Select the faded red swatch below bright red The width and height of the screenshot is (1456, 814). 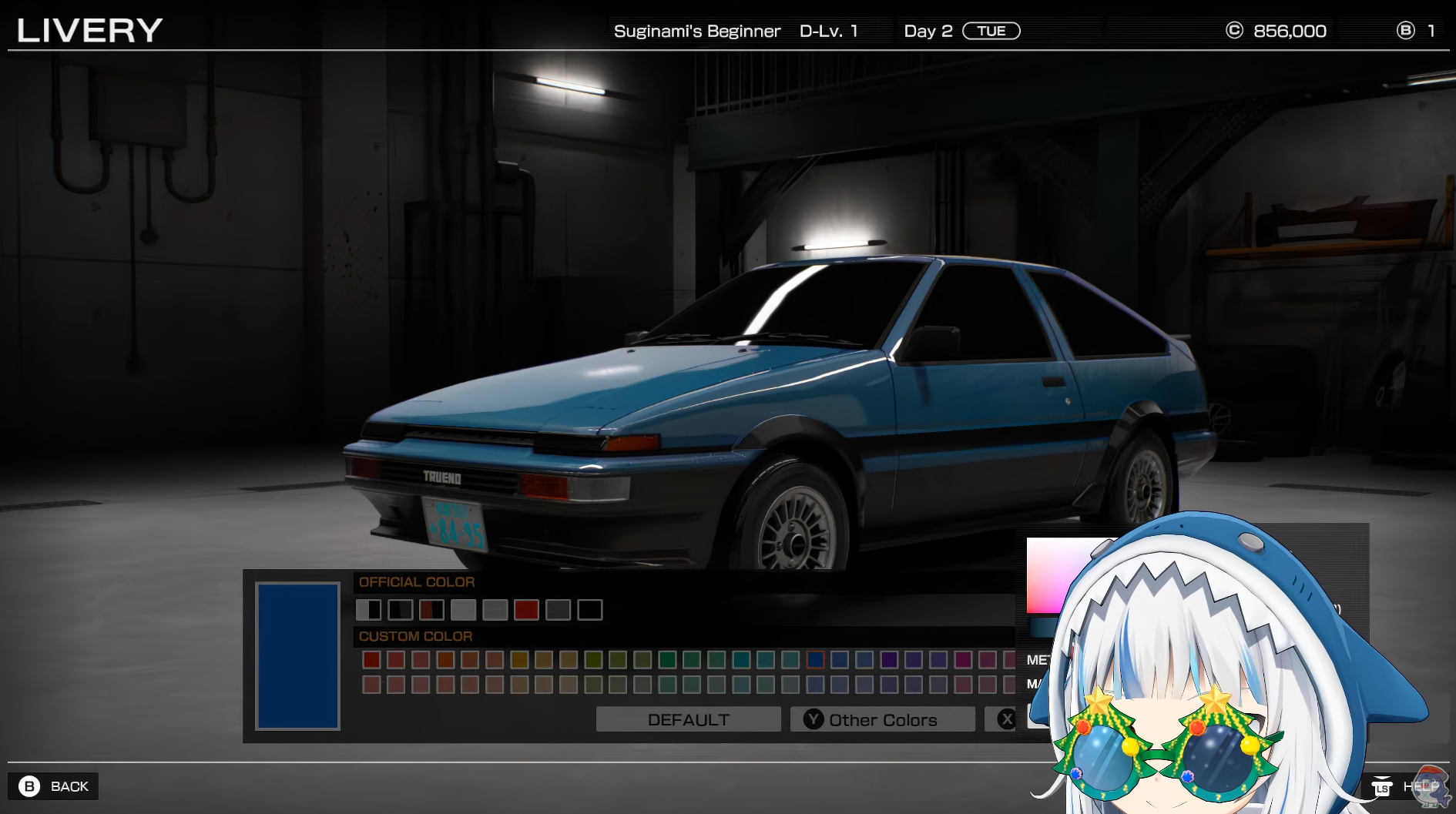tap(371, 684)
